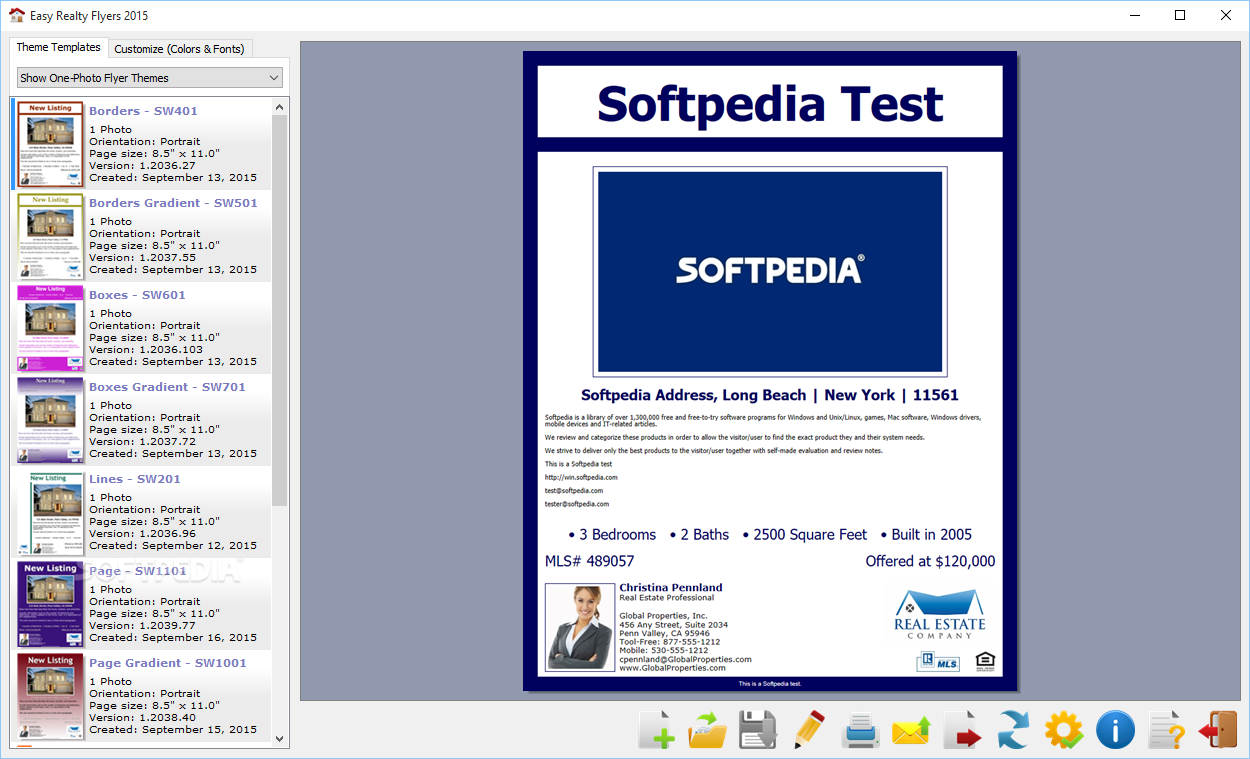Pick Page - SW1101 theme thumbnail
This screenshot has height=759, width=1250.
pos(50,604)
